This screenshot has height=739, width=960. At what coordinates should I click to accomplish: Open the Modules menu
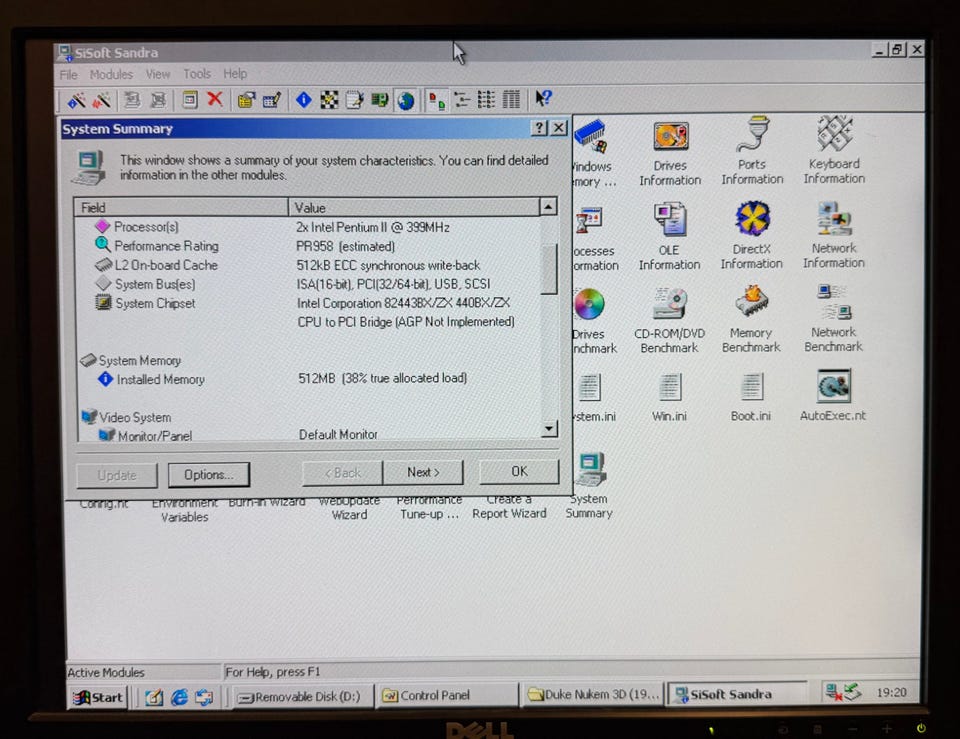(111, 74)
